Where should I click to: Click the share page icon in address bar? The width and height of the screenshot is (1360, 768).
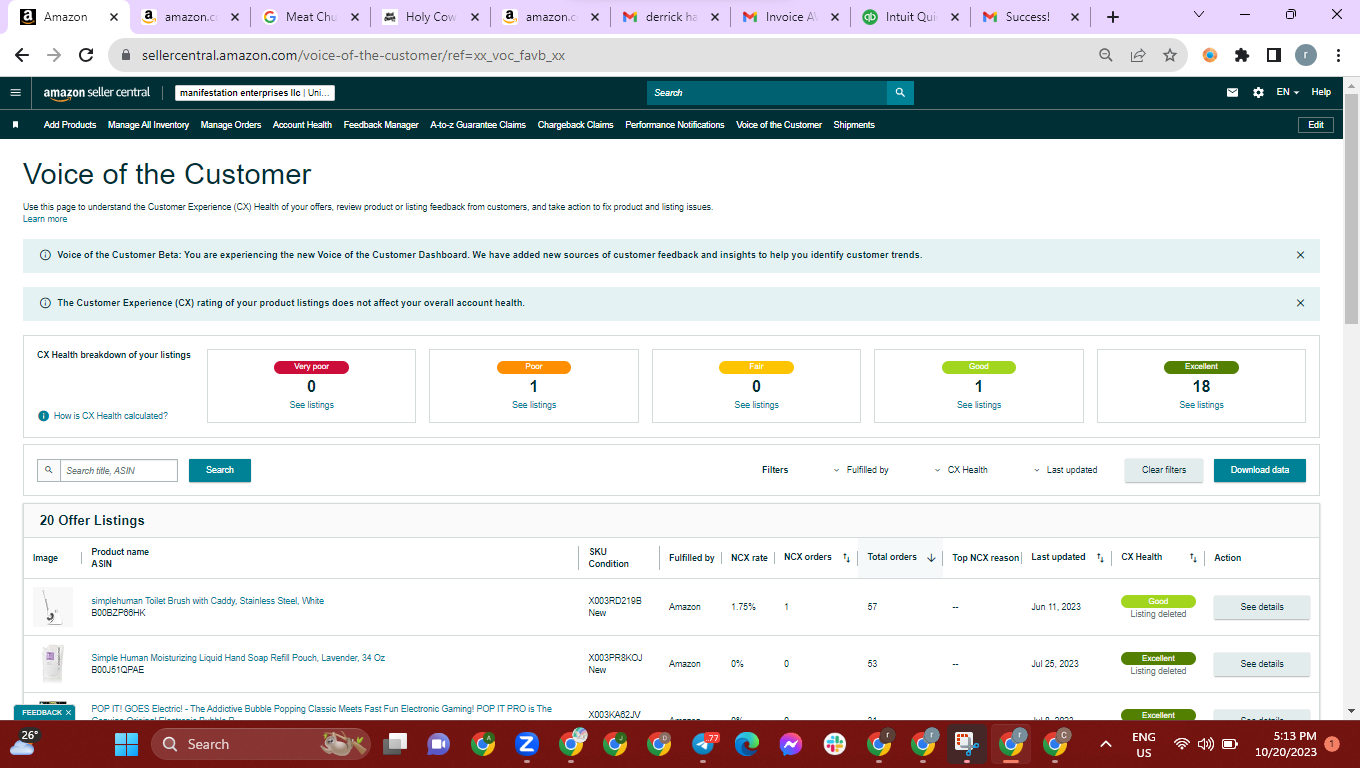point(1137,56)
